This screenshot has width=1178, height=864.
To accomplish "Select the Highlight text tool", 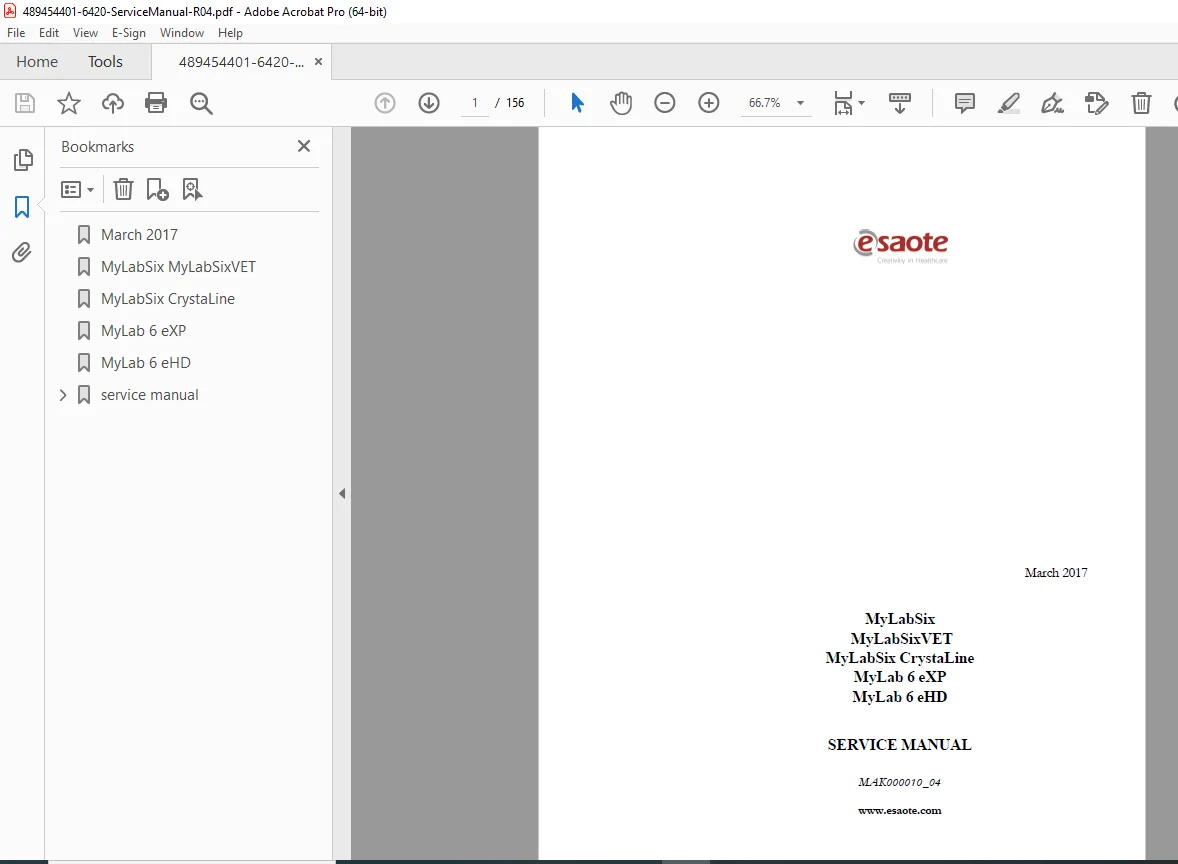I will pos(1008,103).
